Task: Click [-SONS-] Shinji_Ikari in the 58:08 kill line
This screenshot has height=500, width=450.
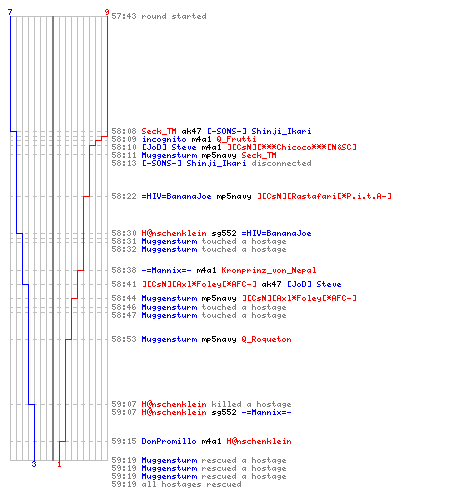Action: 259,131
